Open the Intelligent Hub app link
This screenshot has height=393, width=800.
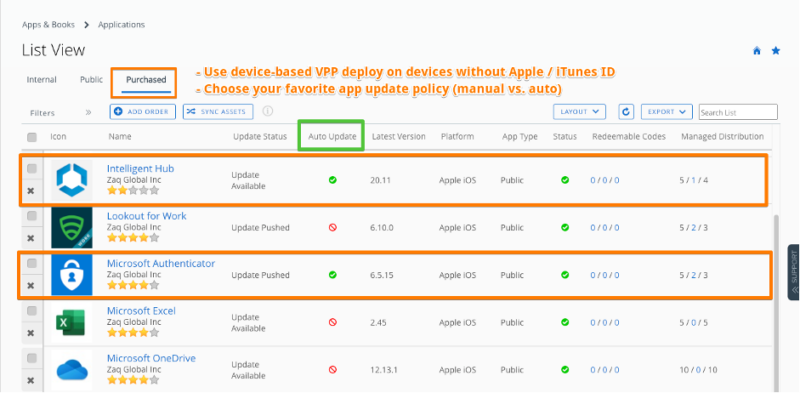[141, 168]
